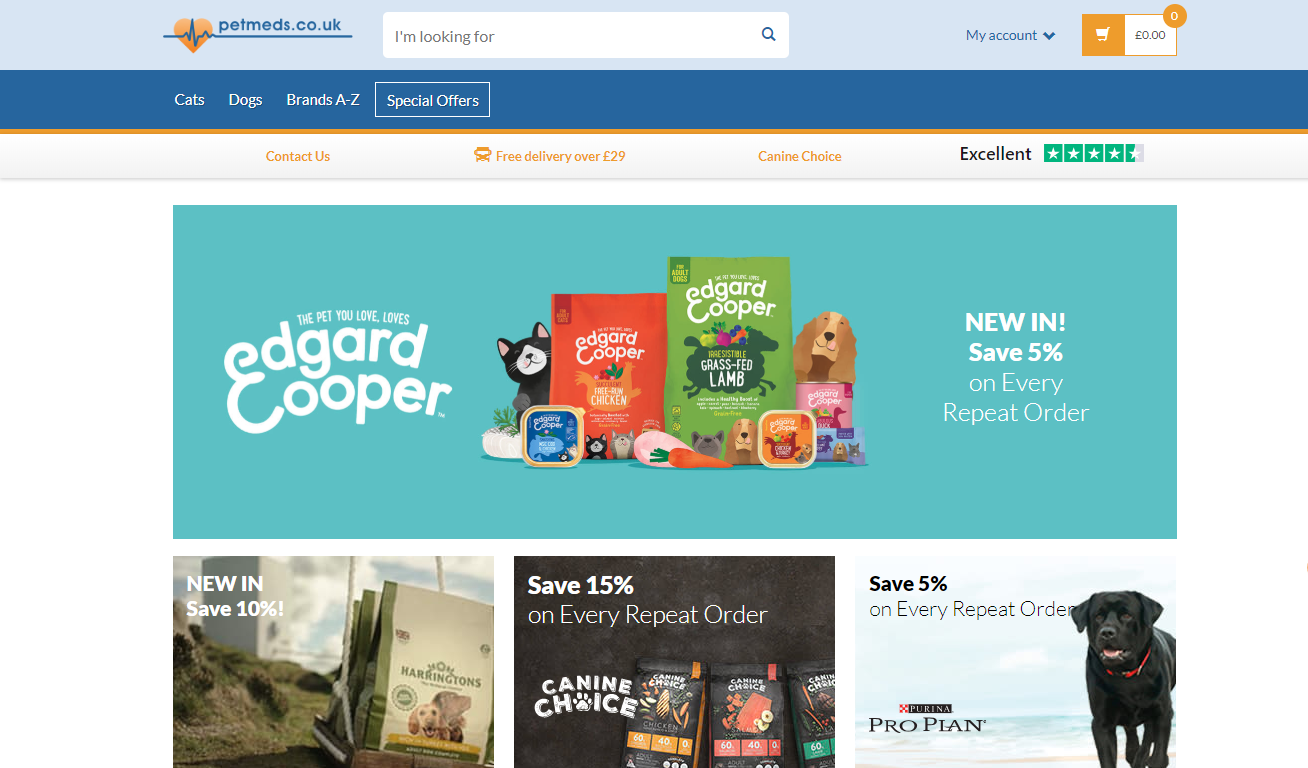This screenshot has height=768, width=1308.
Task: Open the Dogs menu
Action: [245, 99]
